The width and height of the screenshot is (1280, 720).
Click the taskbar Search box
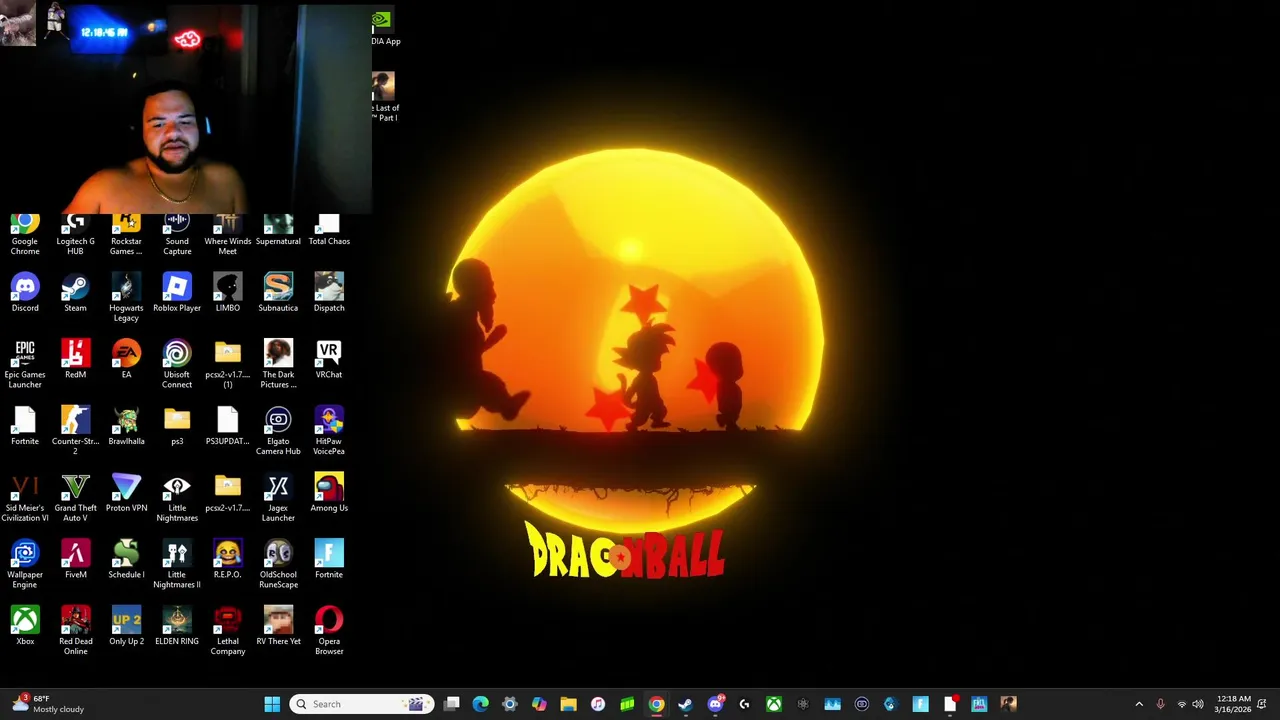coord(361,704)
